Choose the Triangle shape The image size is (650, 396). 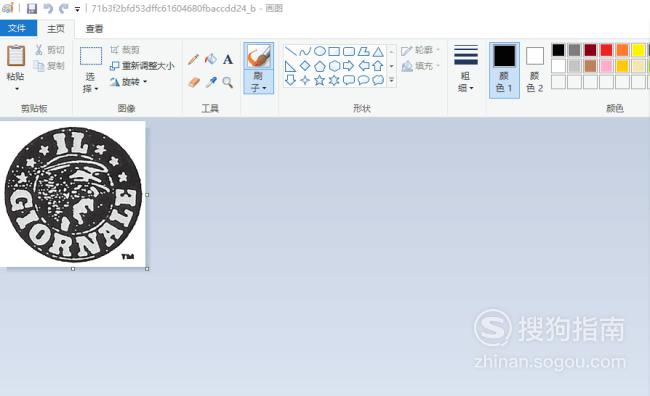pos(378,52)
